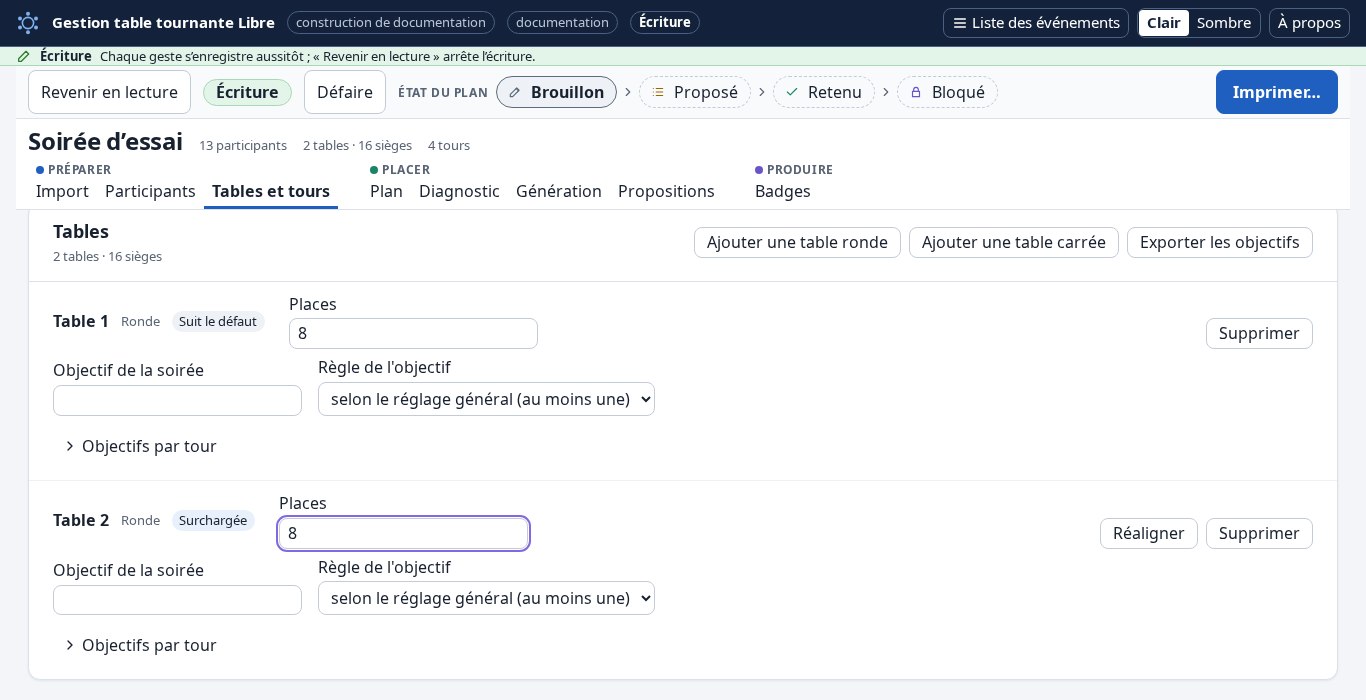Viewport: 1366px width, 700px height.
Task: Expand Objectifs par tour for Table 2
Action: coord(140,645)
